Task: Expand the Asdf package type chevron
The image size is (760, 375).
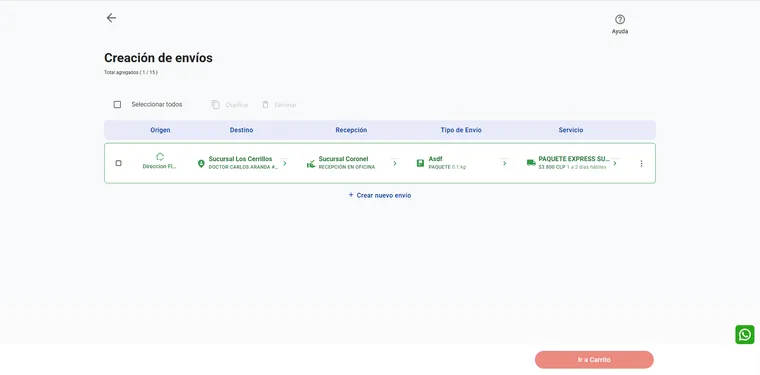Action: 505,163
